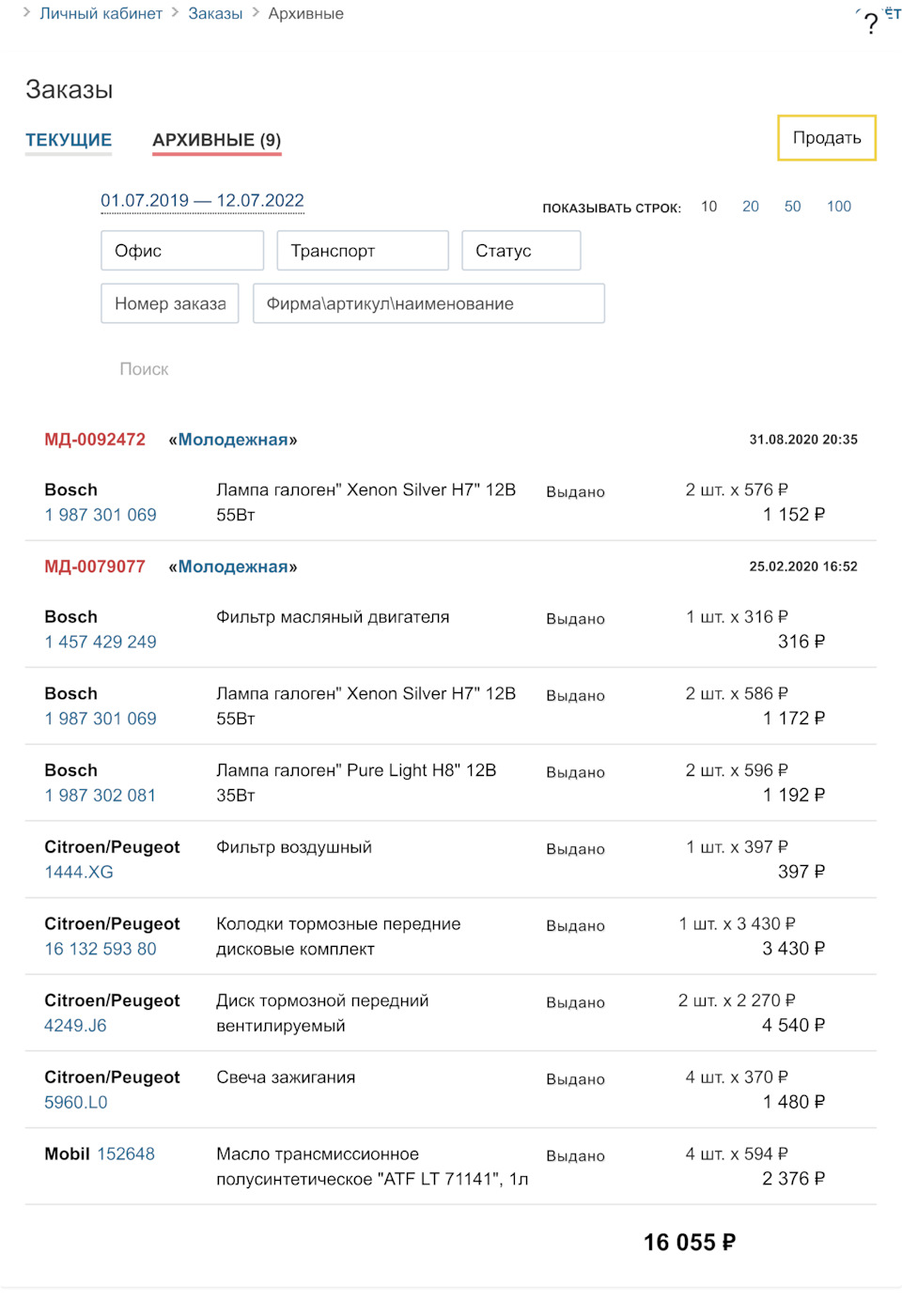Open Bosch part number 1 457 429 249
This screenshot has height=1316, width=902.
coord(101,643)
